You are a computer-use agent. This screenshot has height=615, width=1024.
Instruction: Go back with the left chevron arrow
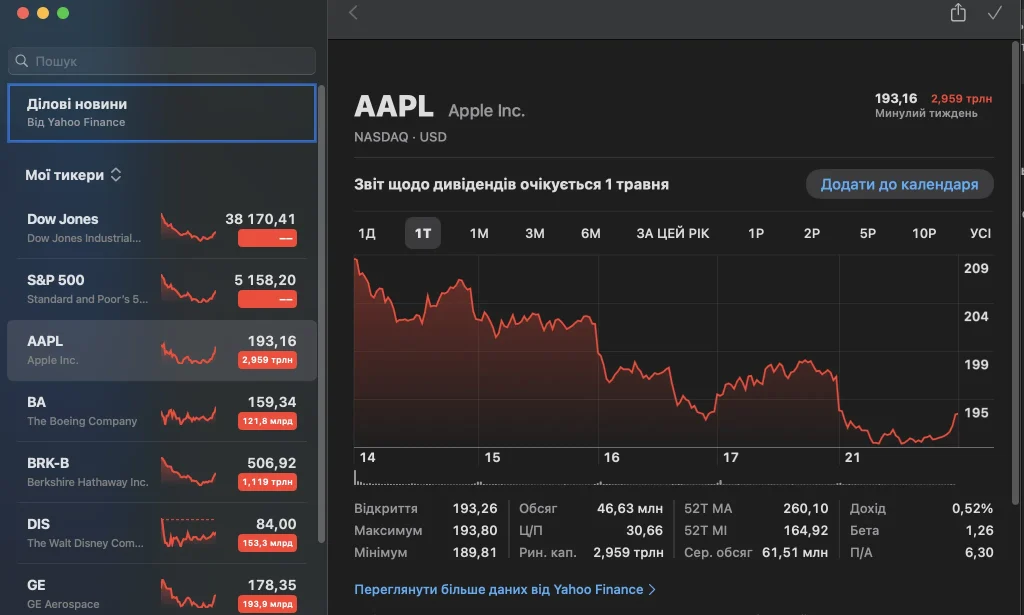(353, 12)
